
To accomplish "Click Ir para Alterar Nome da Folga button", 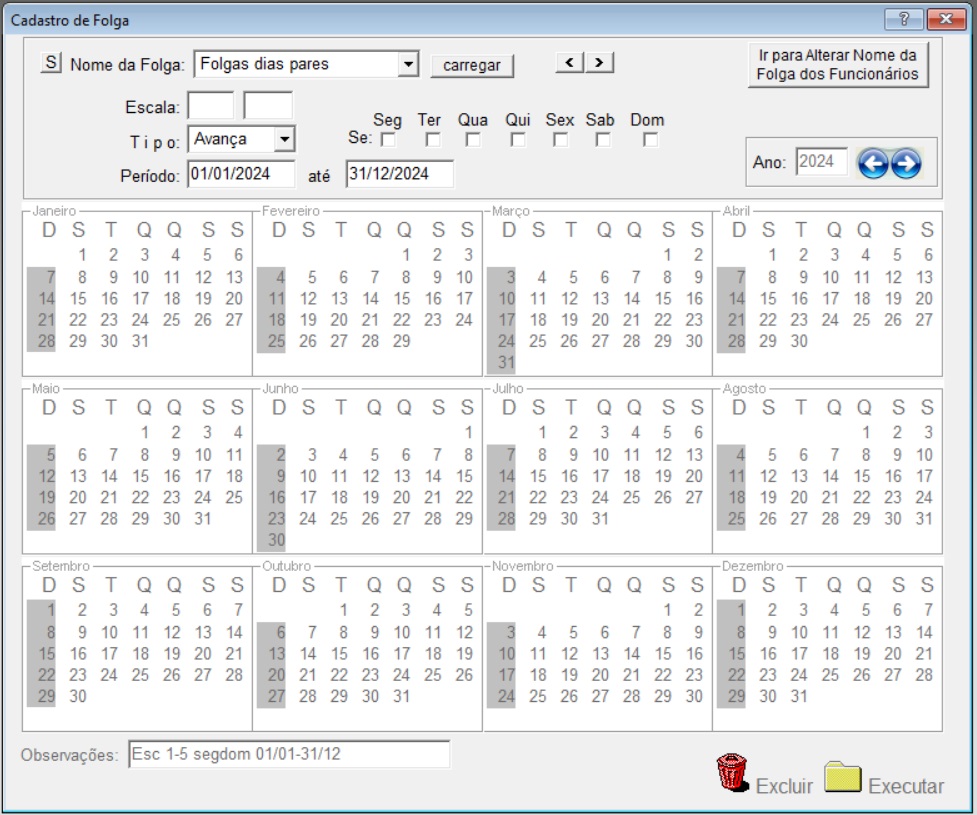I will click(837, 65).
